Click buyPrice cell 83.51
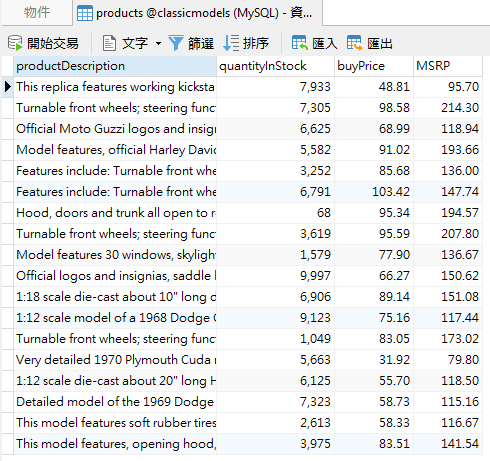 coord(374,444)
